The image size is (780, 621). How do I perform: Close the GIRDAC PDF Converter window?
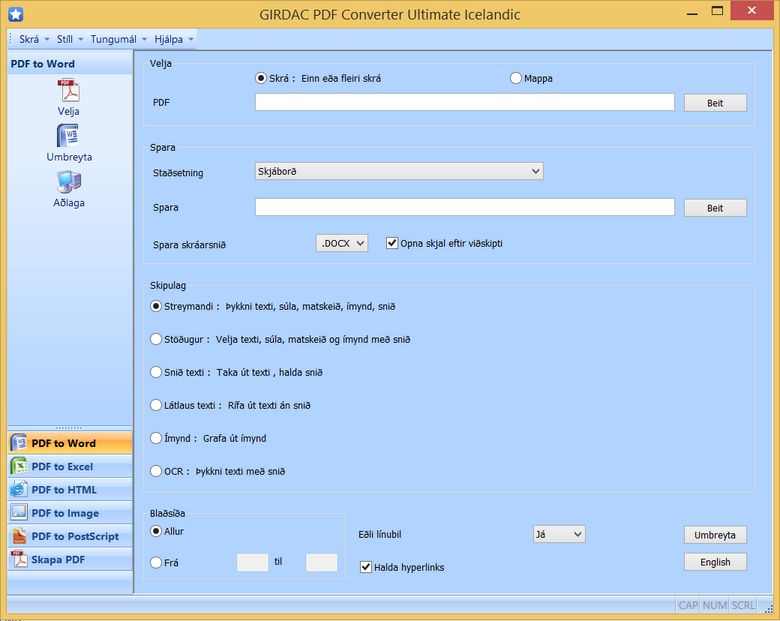(752, 10)
